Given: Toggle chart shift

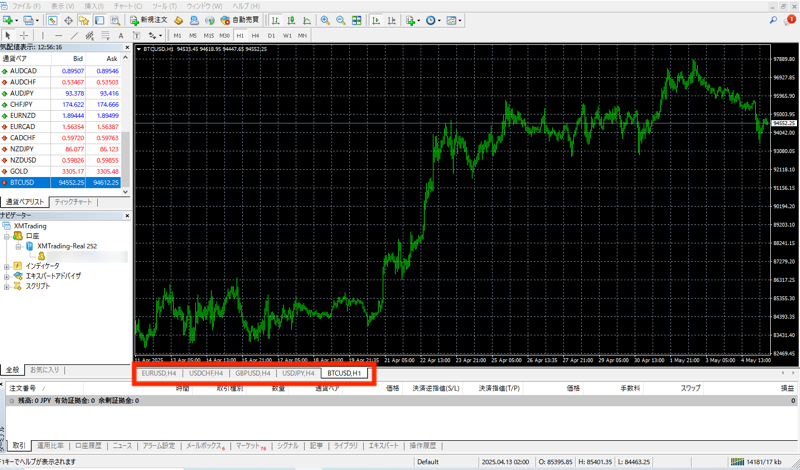Looking at the screenshot, I should 392,20.
